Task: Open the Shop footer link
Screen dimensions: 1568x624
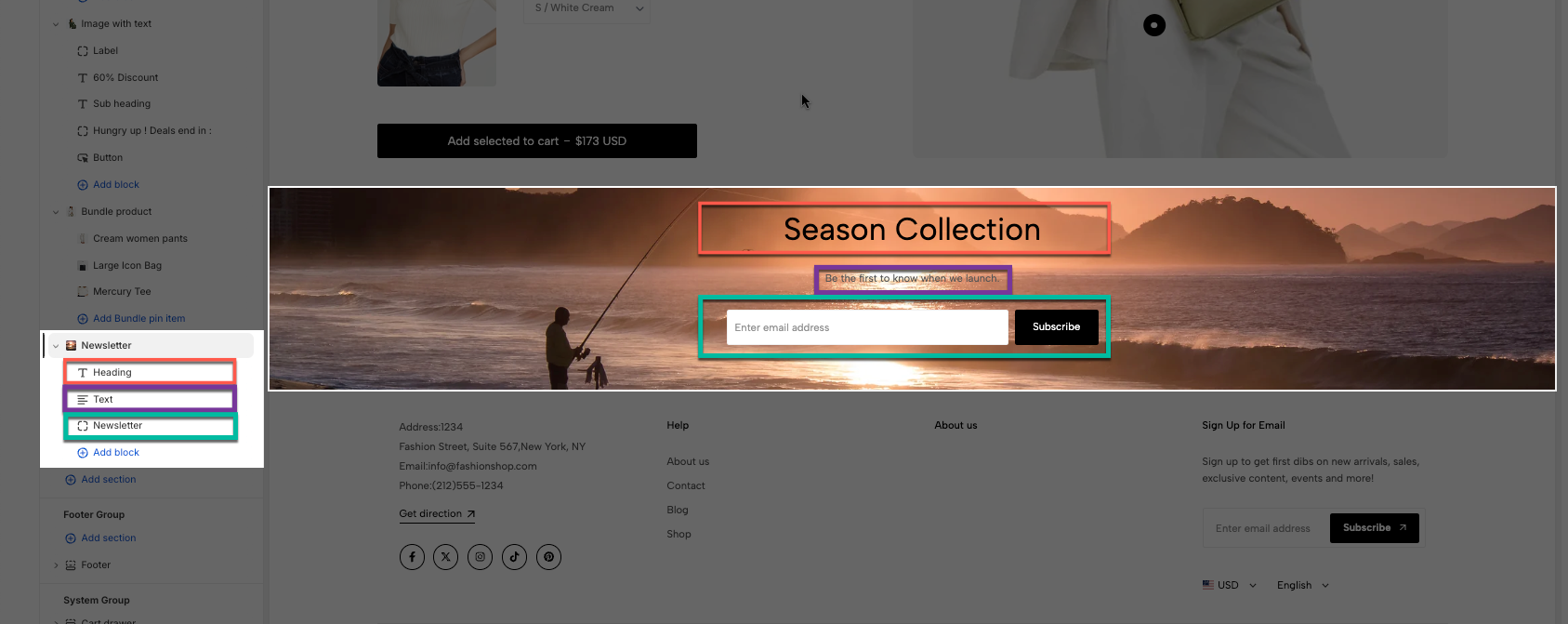Action: [679, 535]
